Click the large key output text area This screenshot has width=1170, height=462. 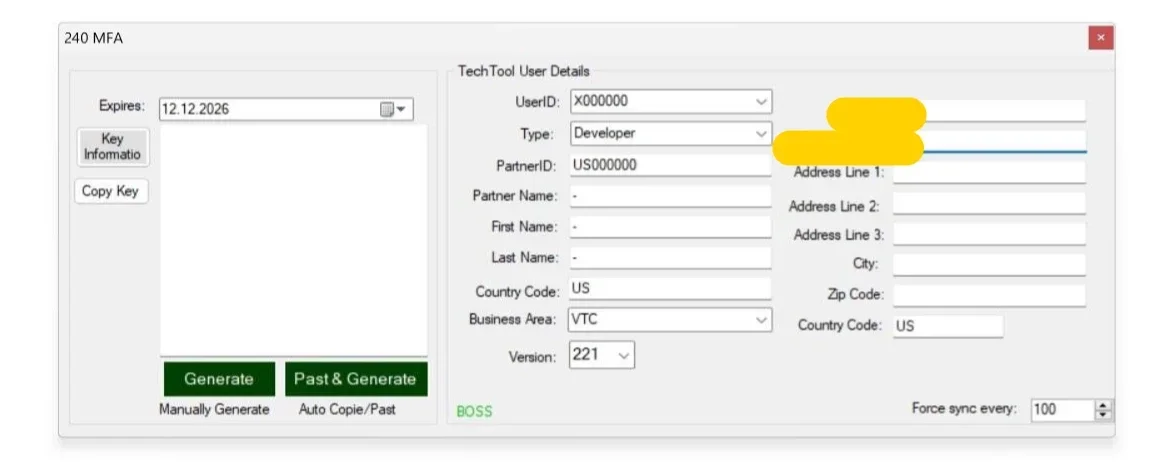[x=293, y=240]
